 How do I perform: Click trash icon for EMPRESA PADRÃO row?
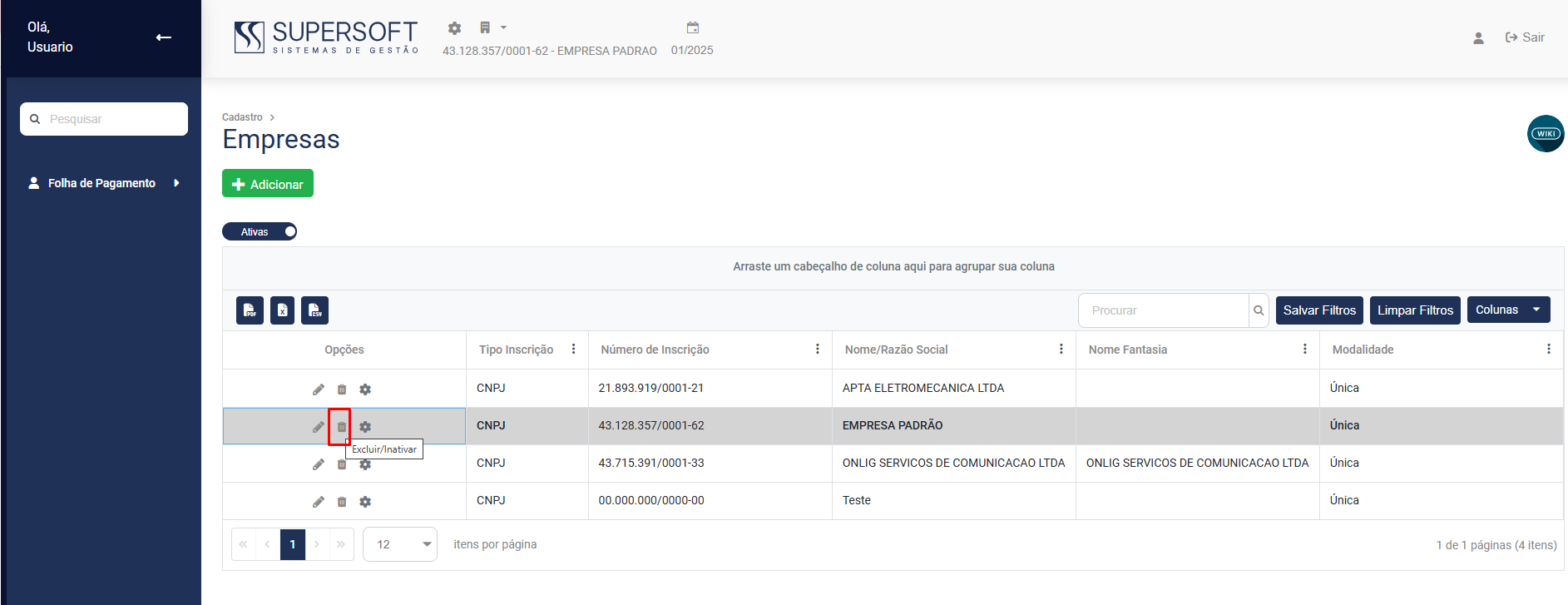pyautogui.click(x=341, y=427)
